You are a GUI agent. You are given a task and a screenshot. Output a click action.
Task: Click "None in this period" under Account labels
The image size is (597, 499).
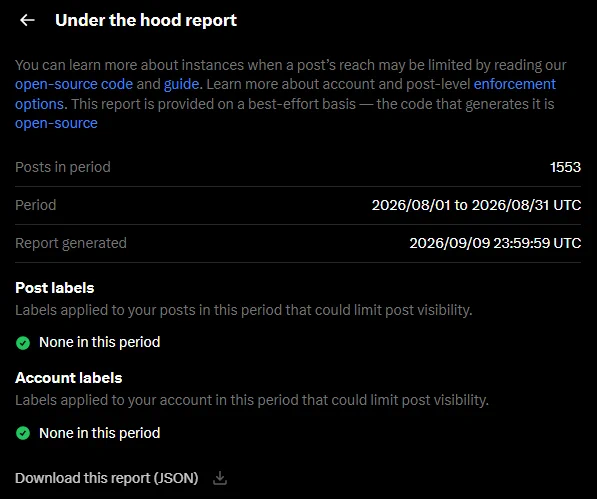pyautogui.click(x=99, y=433)
